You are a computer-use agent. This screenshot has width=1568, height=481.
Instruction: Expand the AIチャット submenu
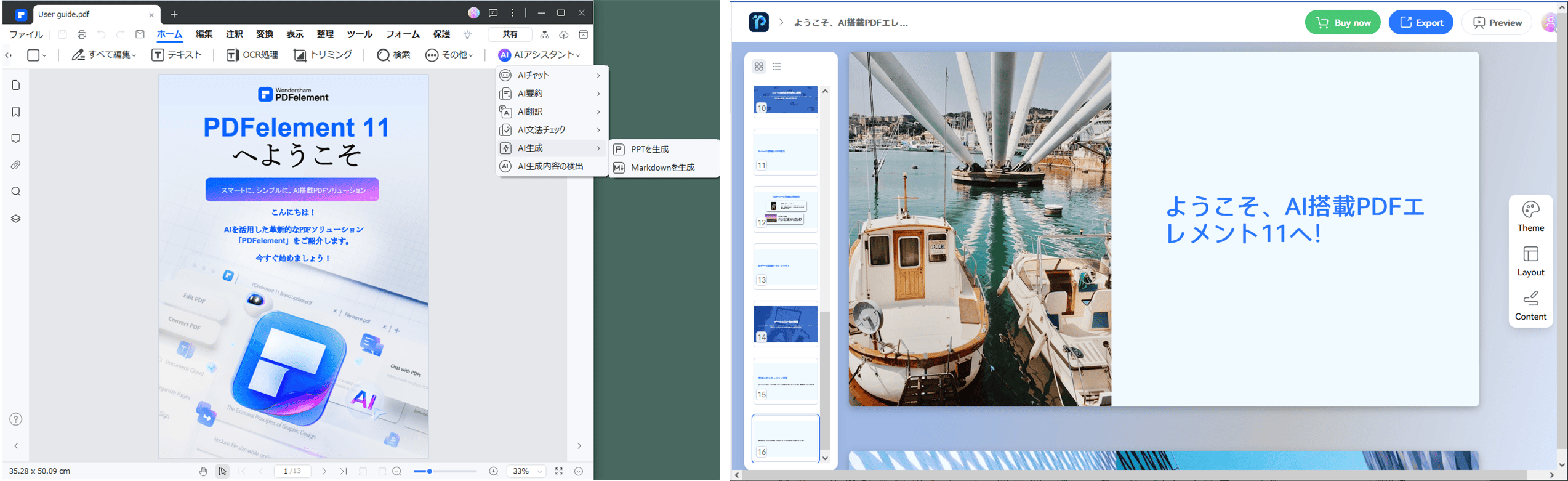click(x=552, y=75)
